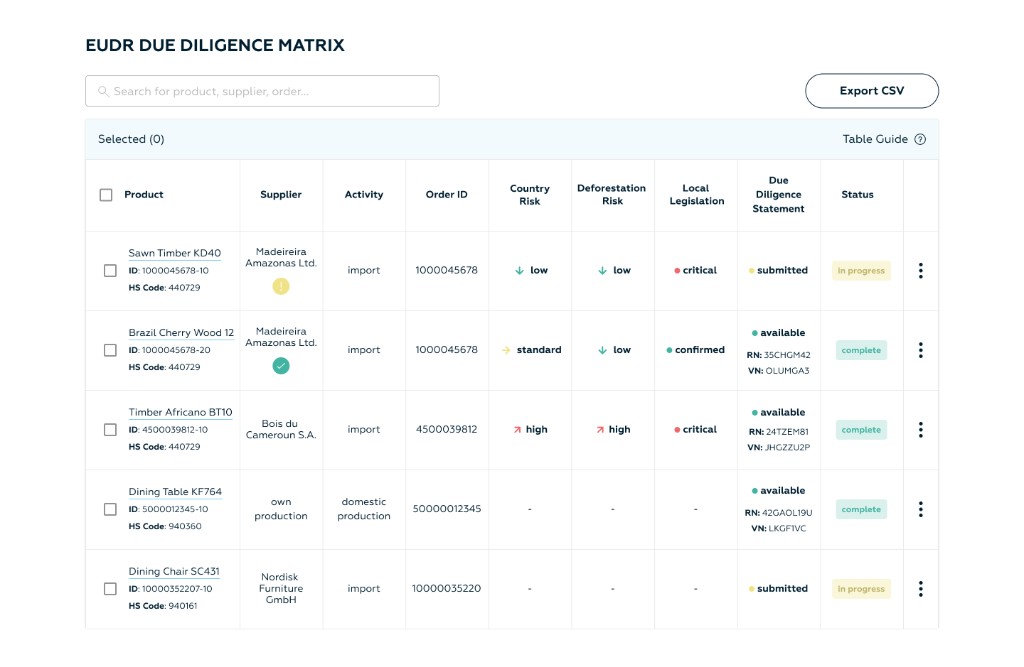The image size is (1024, 667).
Task: Open row menu for Timber Africano BT10
Action: click(x=920, y=430)
